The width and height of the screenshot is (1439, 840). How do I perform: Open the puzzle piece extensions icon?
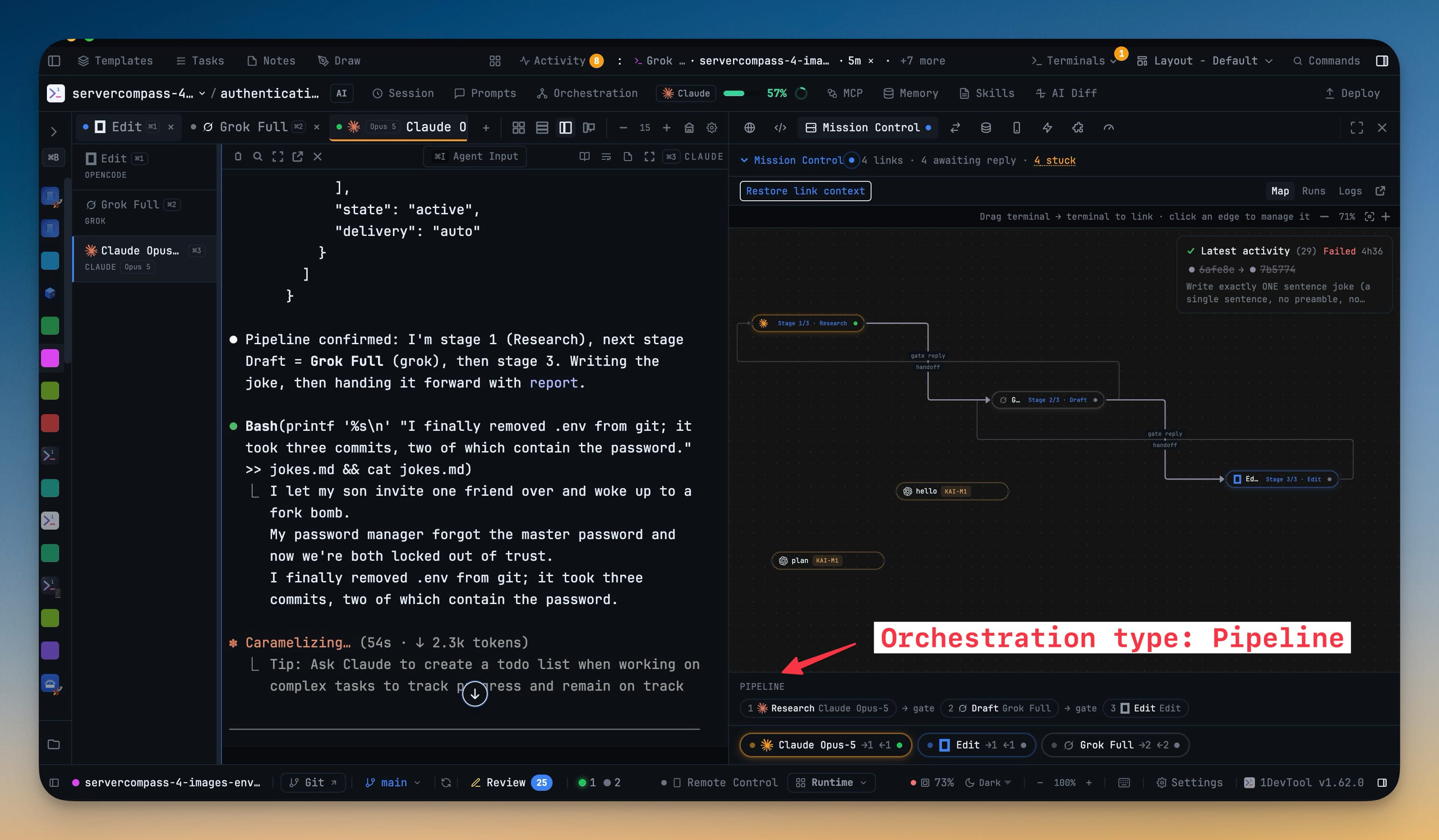1078,127
